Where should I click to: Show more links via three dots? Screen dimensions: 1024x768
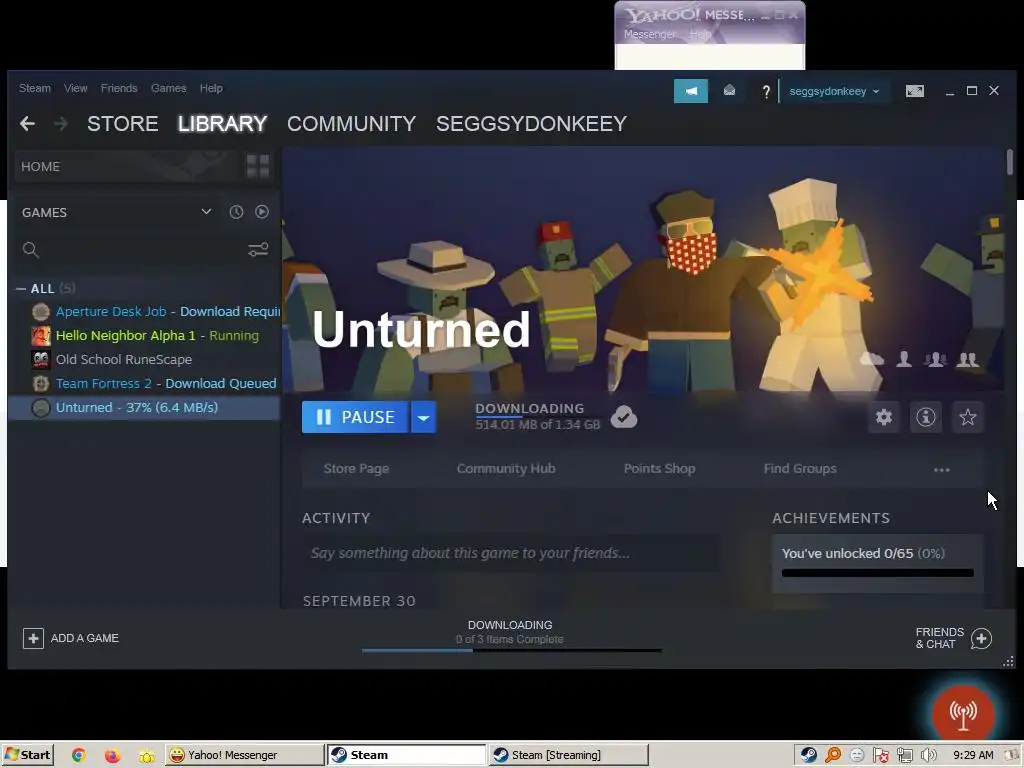coord(942,469)
